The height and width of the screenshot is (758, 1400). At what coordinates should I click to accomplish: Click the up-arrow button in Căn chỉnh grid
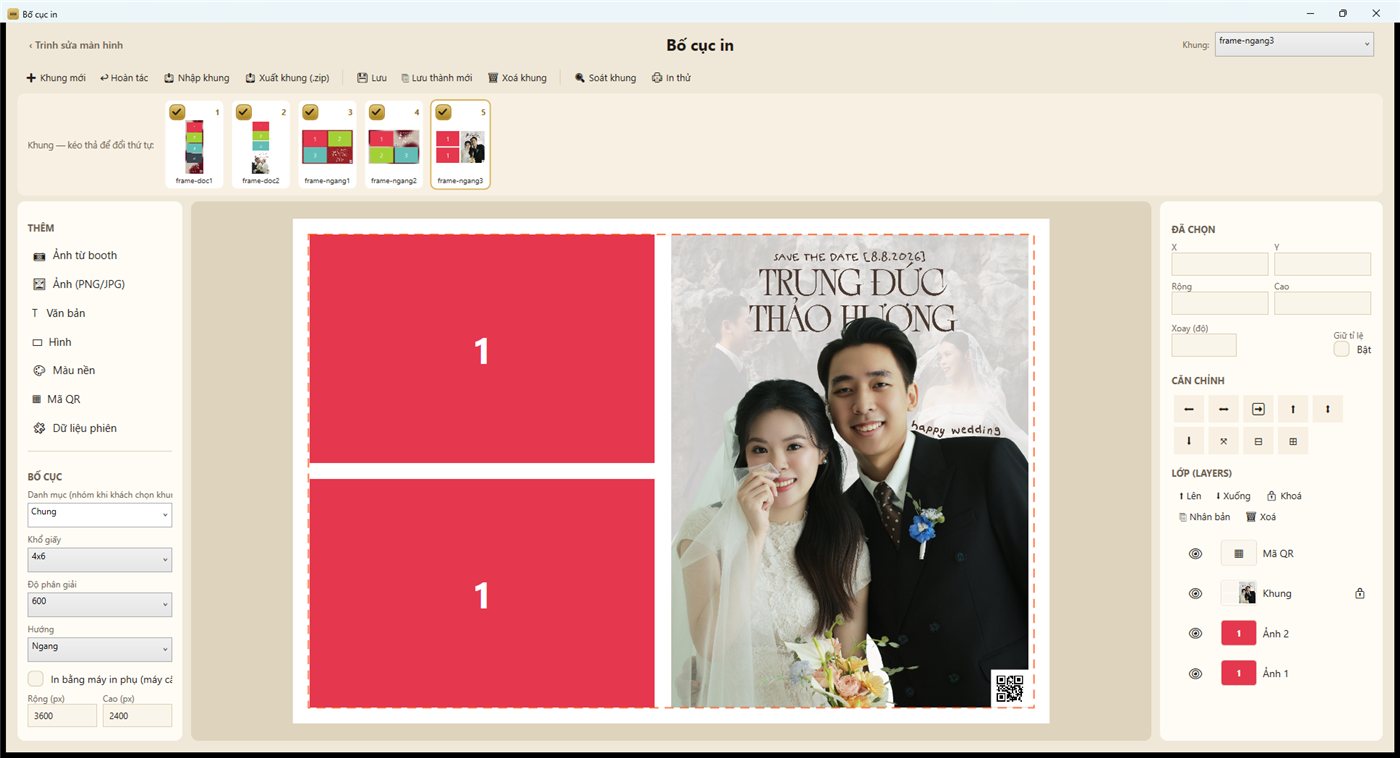[1293, 409]
